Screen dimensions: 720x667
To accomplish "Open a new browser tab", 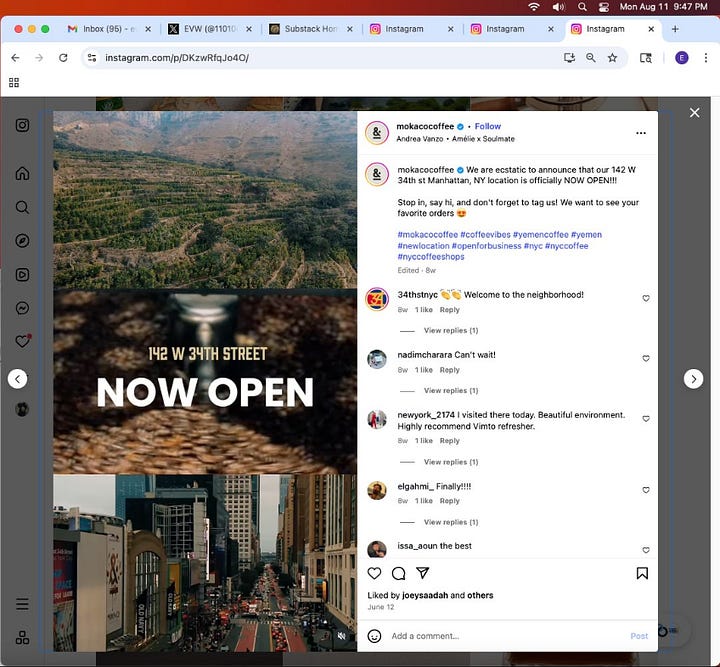I will 675,29.
